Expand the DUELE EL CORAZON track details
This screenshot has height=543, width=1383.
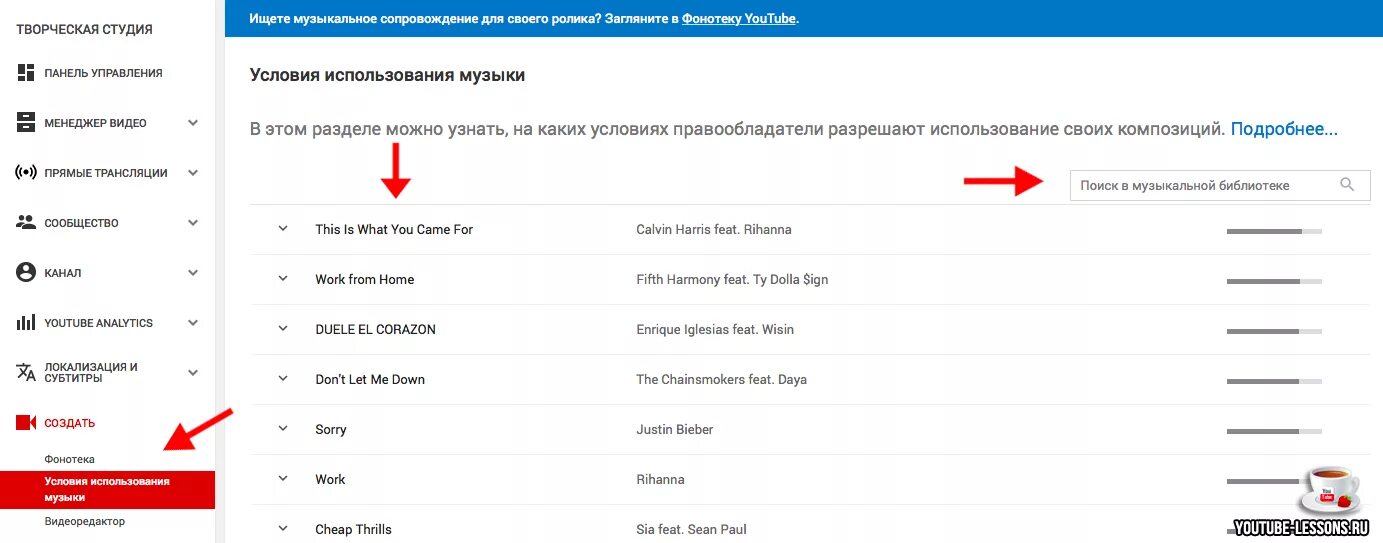click(x=283, y=329)
